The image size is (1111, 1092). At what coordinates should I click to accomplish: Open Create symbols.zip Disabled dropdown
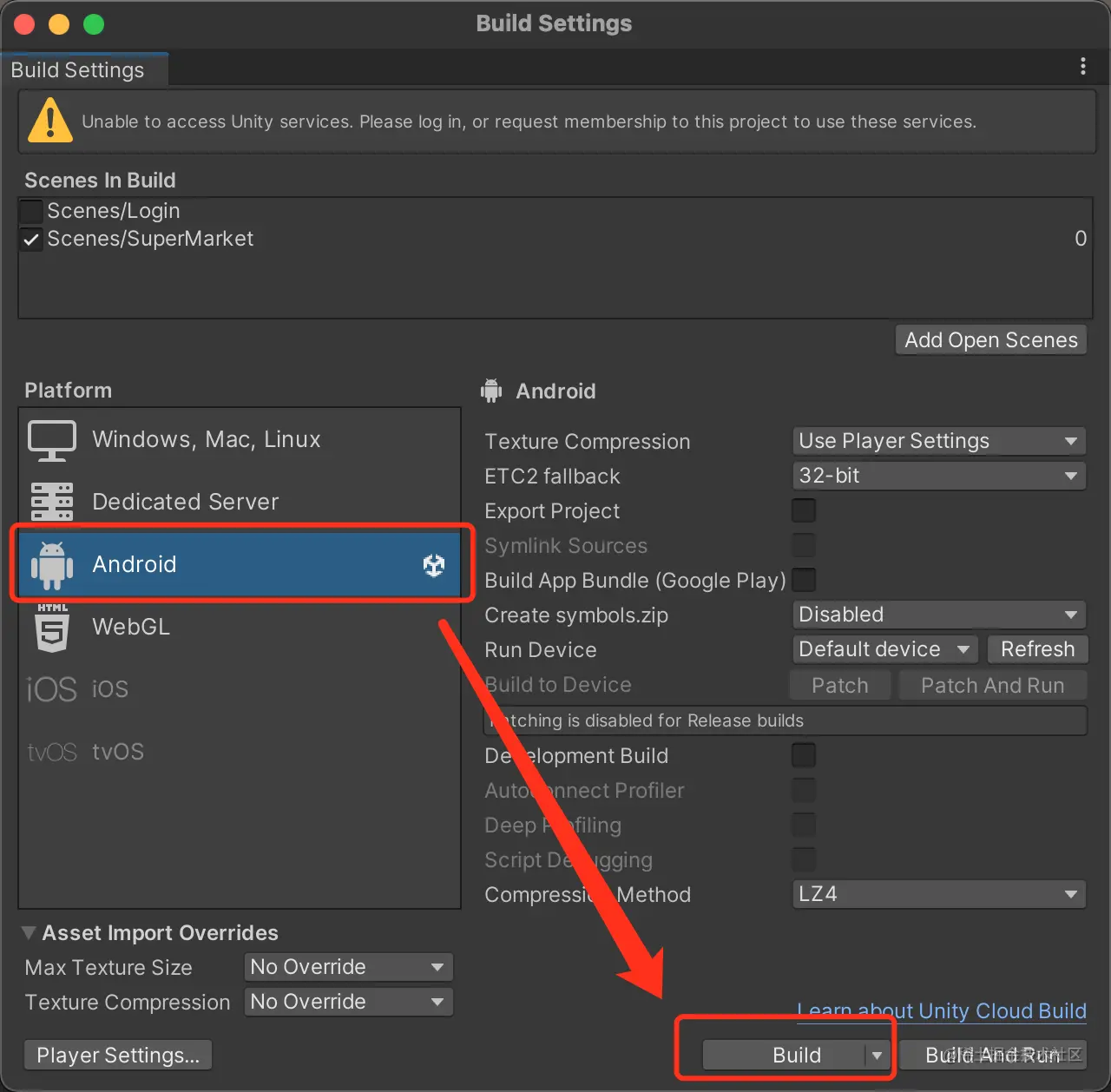click(939, 615)
